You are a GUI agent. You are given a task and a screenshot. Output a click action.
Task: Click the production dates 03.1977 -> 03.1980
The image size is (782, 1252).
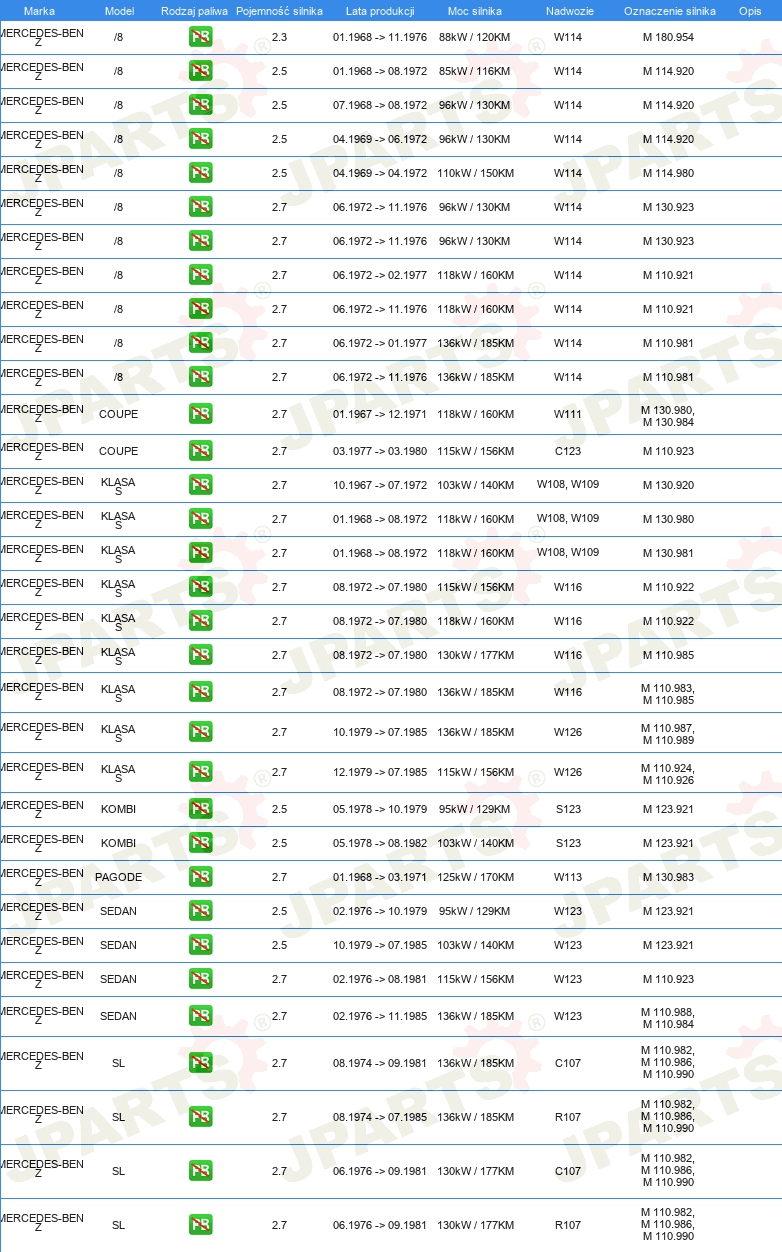pos(380,452)
